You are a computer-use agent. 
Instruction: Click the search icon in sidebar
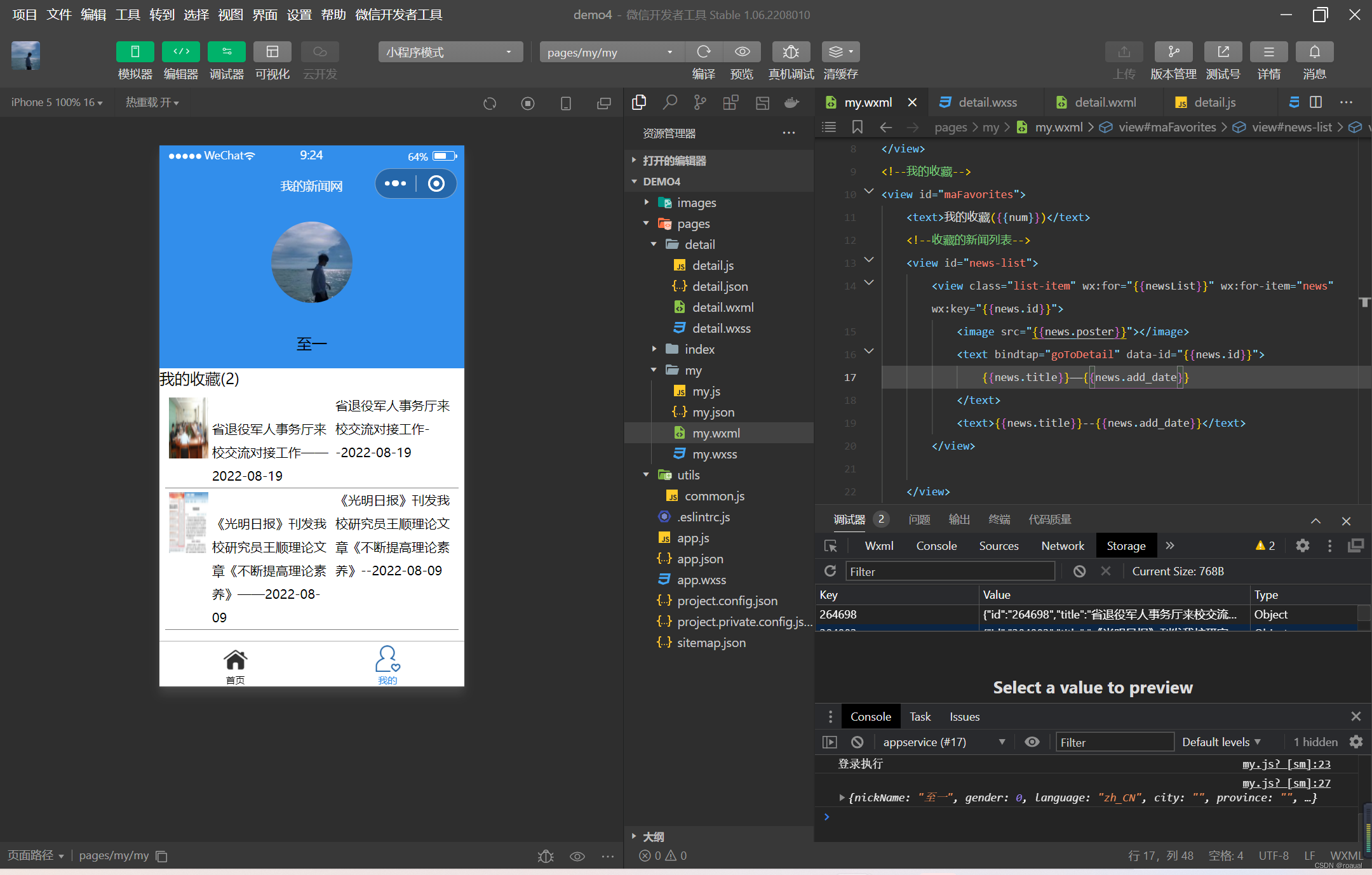pos(669,102)
